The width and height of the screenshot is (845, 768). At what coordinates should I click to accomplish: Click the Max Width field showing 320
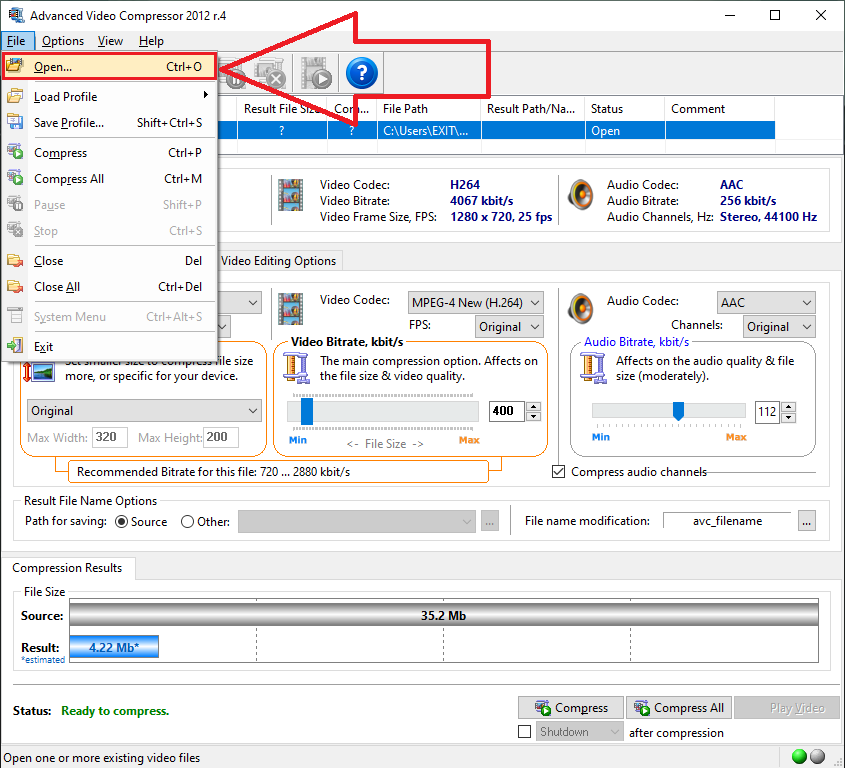click(110, 437)
